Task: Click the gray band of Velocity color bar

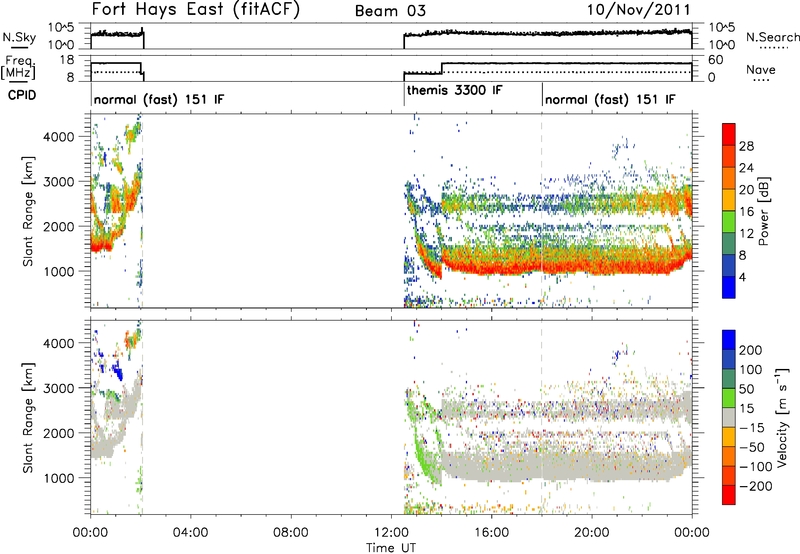Action: [x=729, y=418]
